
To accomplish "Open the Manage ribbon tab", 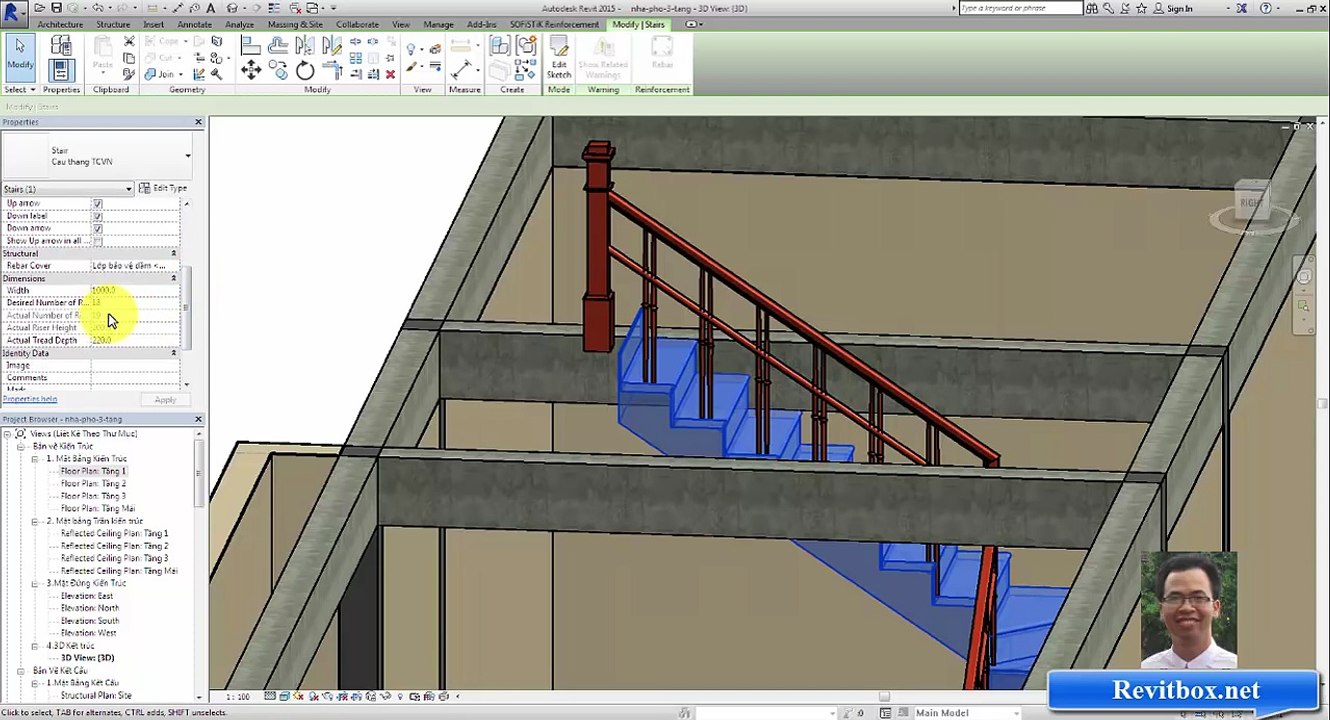I will coord(438,24).
